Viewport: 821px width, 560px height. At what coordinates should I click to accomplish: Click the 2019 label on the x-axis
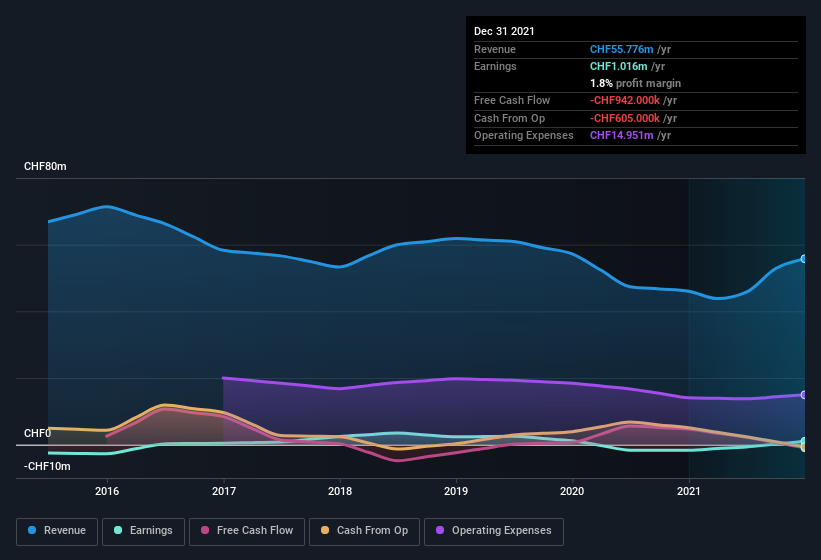(456, 491)
